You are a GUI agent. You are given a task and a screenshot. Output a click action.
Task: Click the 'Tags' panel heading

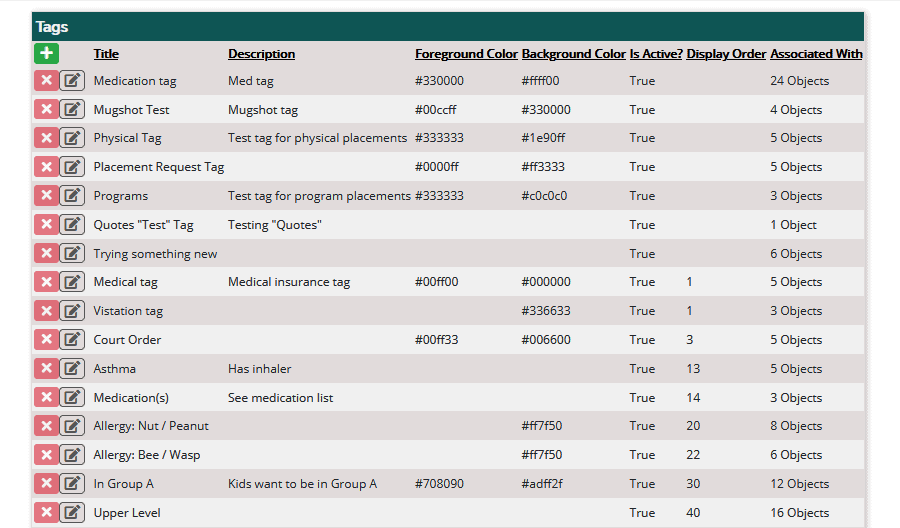pos(52,27)
